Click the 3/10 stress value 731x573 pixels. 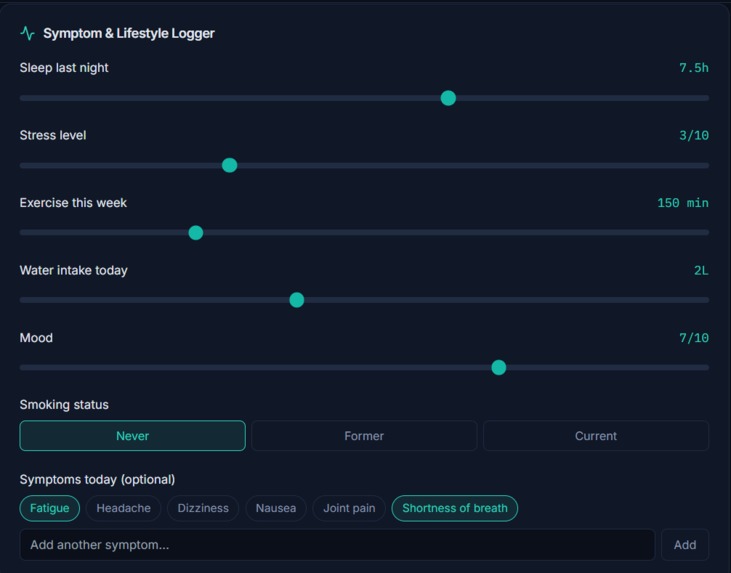pyautogui.click(x=694, y=136)
